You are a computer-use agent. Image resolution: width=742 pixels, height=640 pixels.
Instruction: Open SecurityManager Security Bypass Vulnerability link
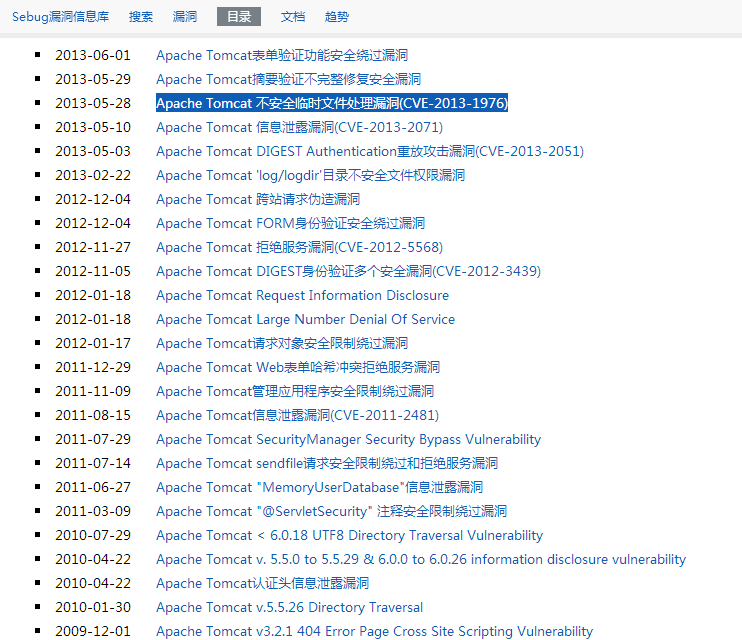pyautogui.click(x=348, y=439)
